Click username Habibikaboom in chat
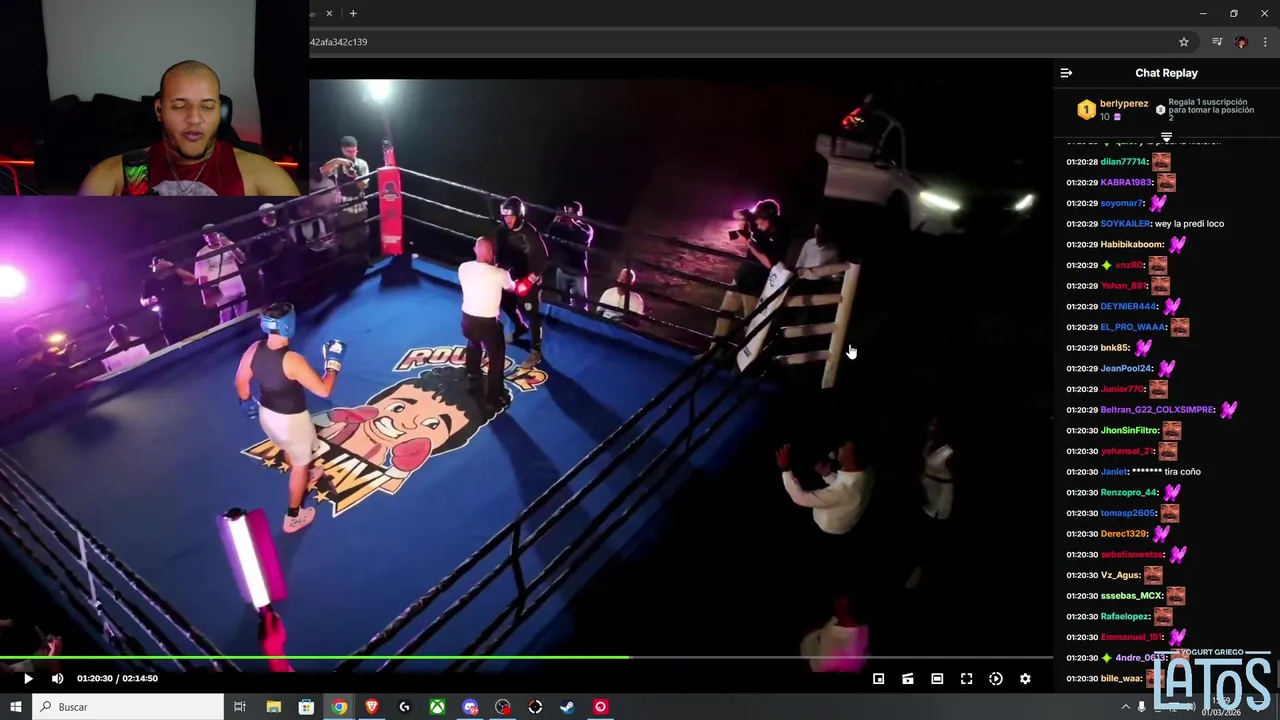The image size is (1280, 720). [x=1132, y=245]
